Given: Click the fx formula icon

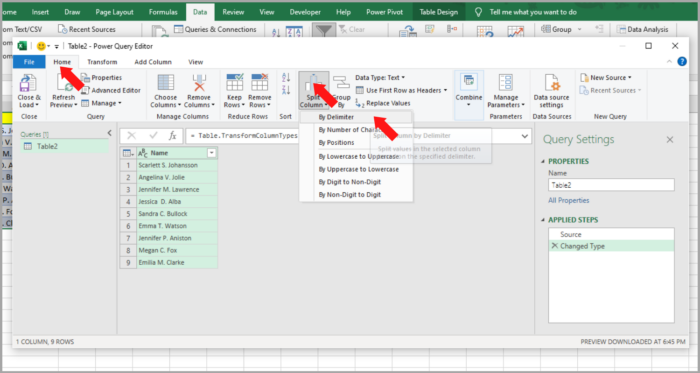Looking at the screenshot, I should (172, 136).
